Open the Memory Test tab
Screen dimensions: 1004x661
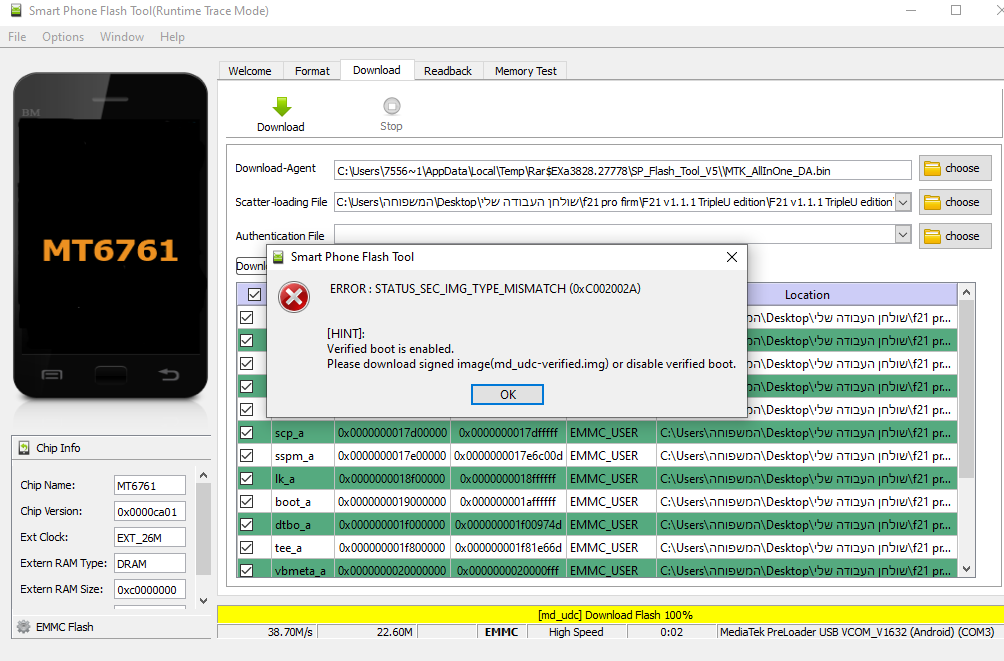click(x=526, y=71)
